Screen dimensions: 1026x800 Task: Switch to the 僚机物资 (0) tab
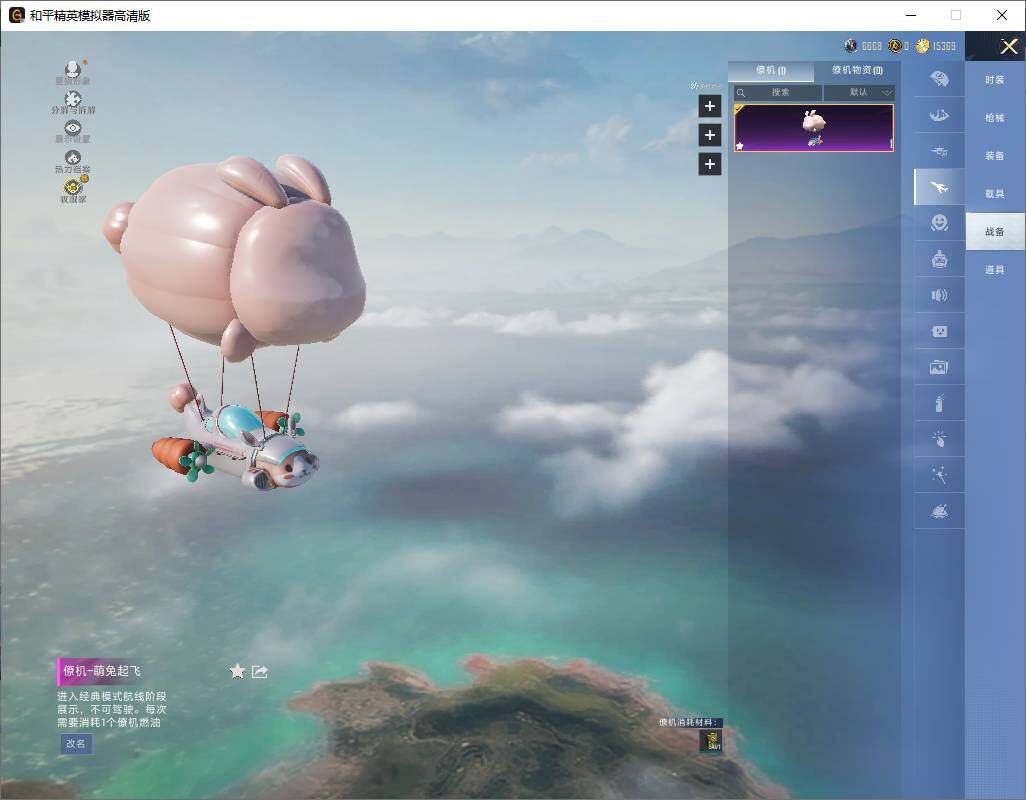click(x=857, y=71)
